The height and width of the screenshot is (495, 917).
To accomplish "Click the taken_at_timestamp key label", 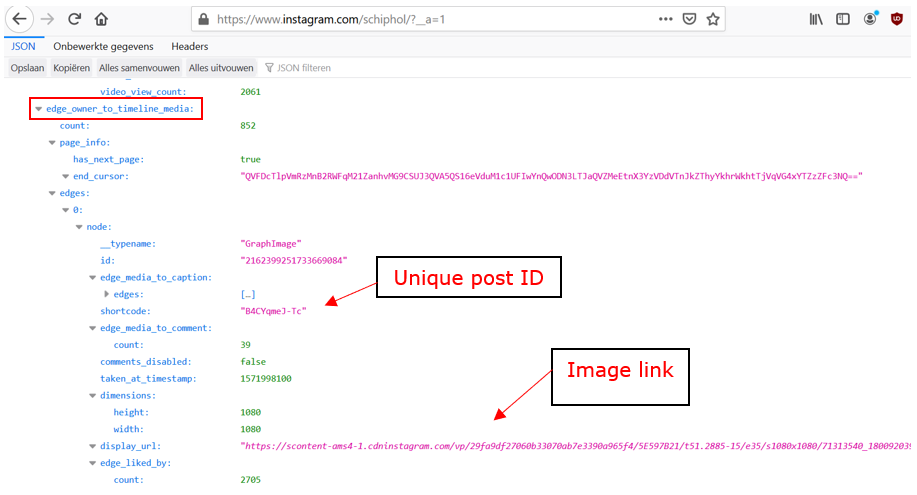I will (x=148, y=379).
